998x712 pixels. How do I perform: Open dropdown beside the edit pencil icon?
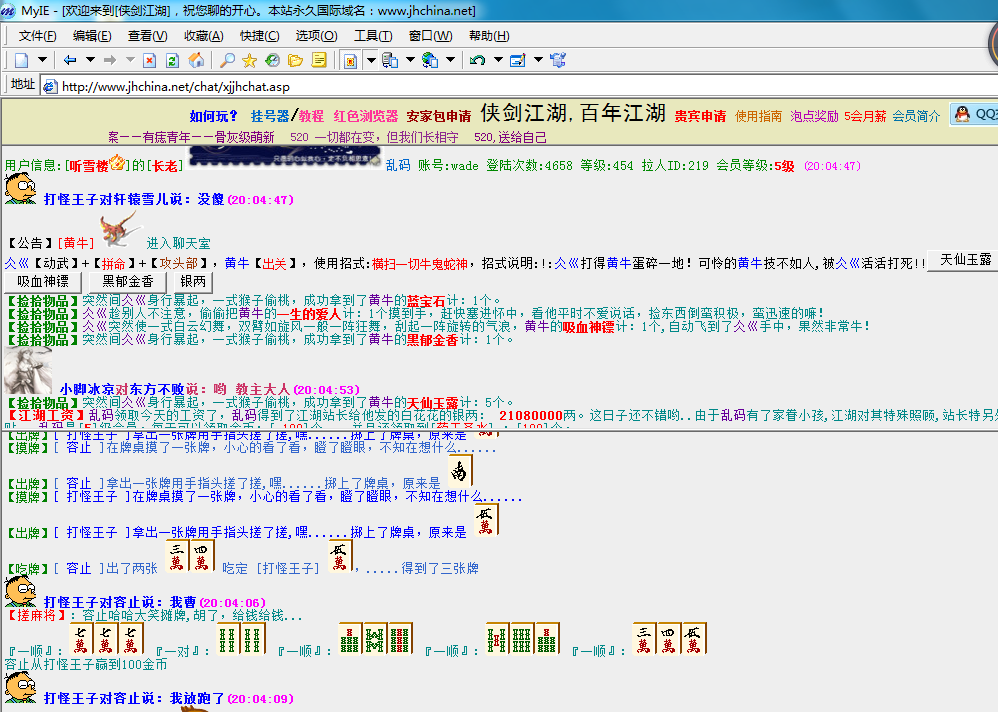coord(538,60)
